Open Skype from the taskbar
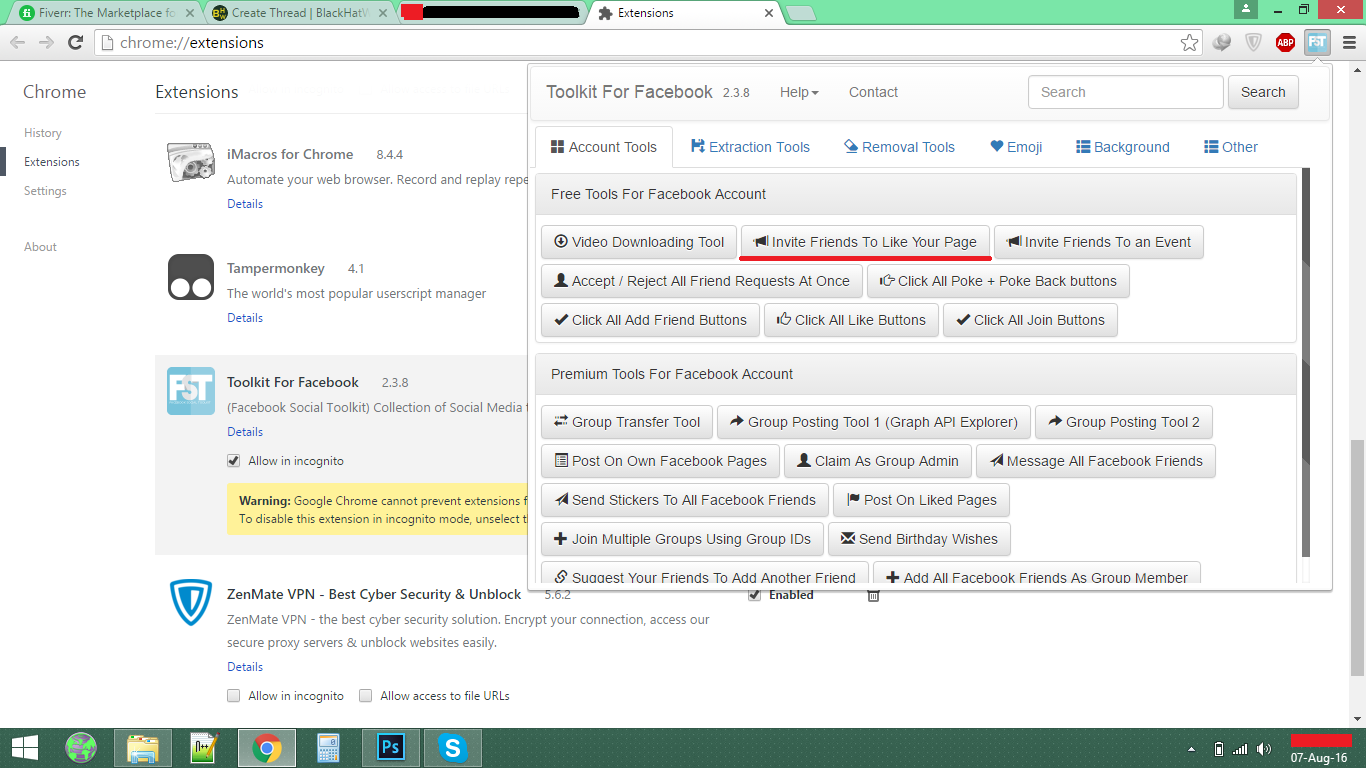This screenshot has height=768, width=1366. [x=453, y=748]
